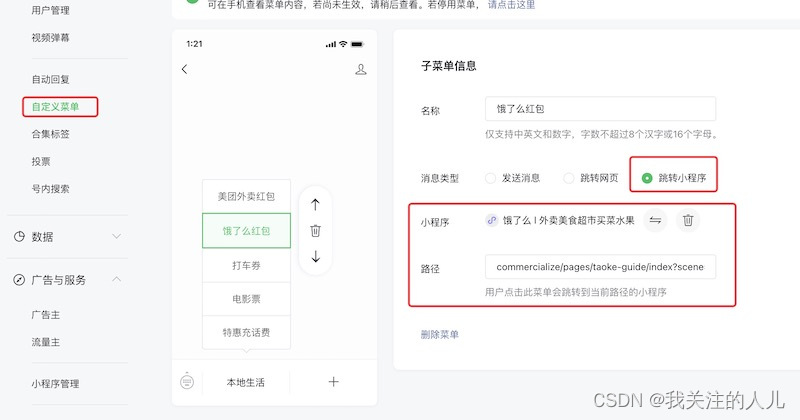Select 饿了么红包 submenu item
Screen dimensions: 800x420
point(246,231)
